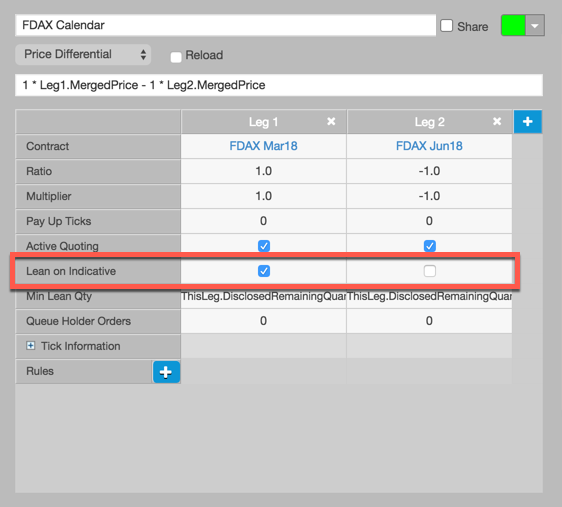Edit Leg 2 Pay Up Ticks value

click(x=429, y=221)
